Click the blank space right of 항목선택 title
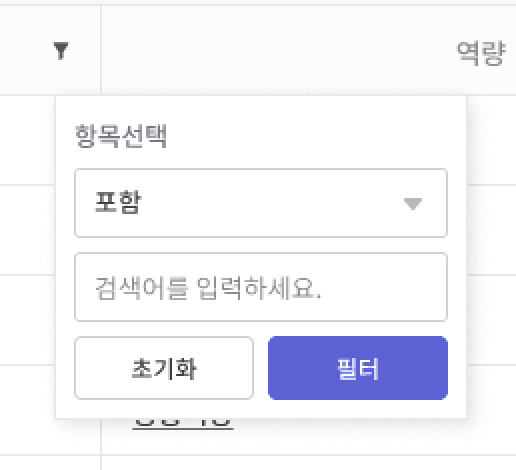516x470 pixels. coord(307,136)
